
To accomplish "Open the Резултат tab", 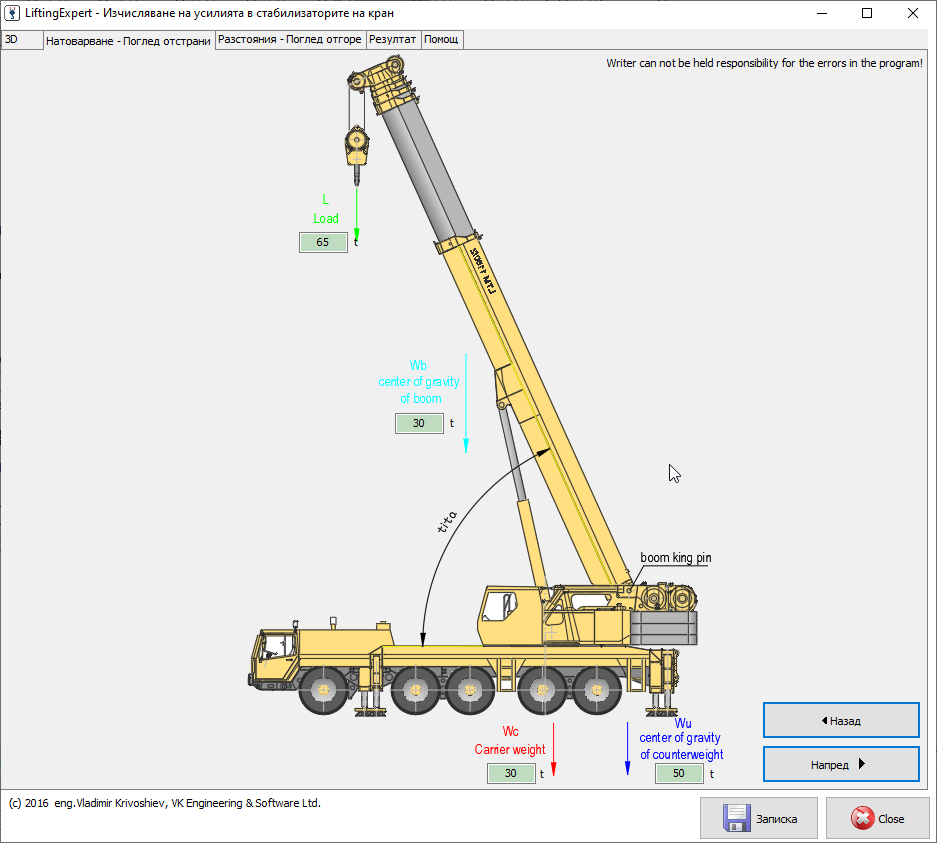I will coord(393,40).
